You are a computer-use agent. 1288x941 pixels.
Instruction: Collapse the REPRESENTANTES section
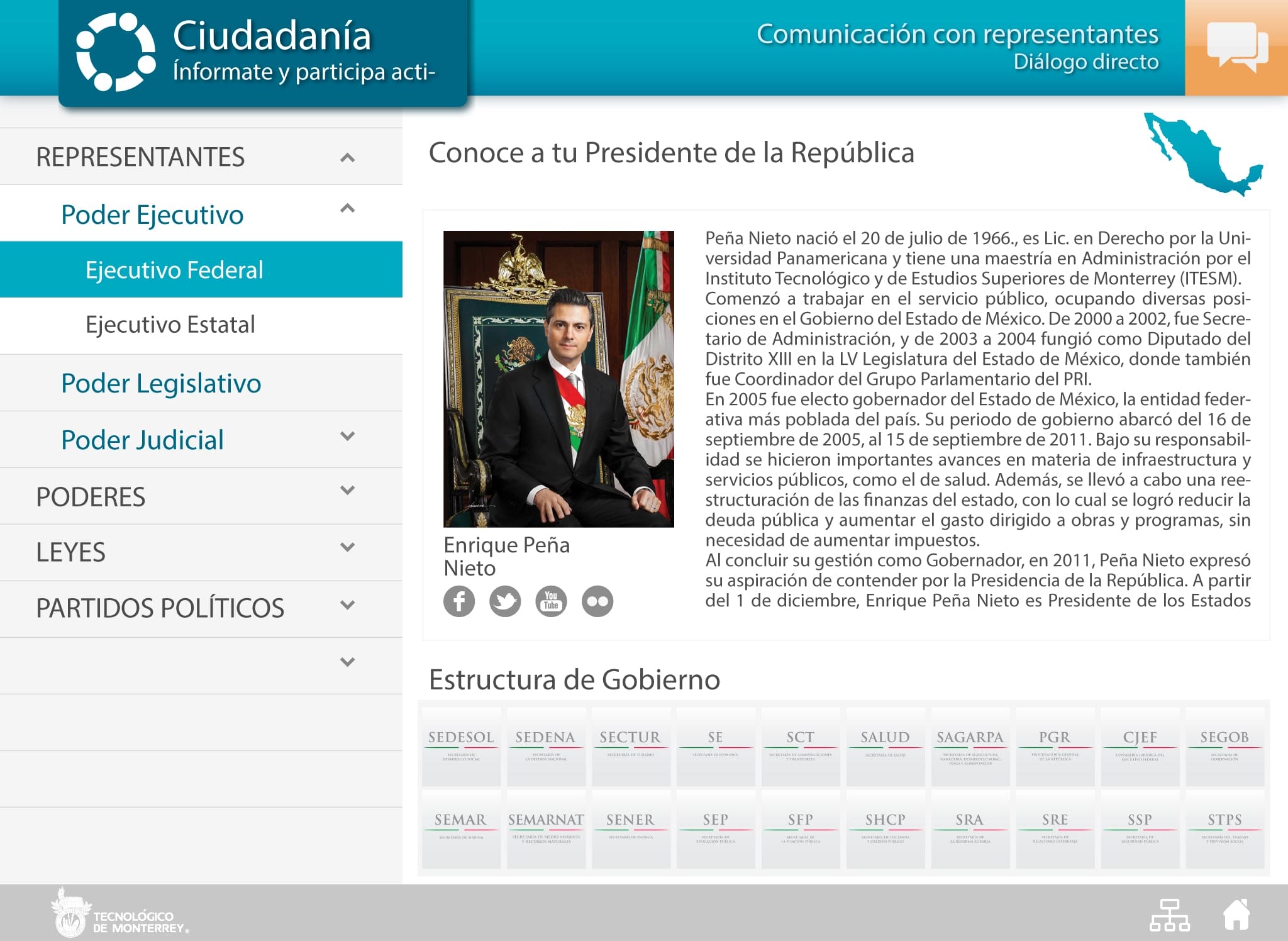[x=347, y=157]
